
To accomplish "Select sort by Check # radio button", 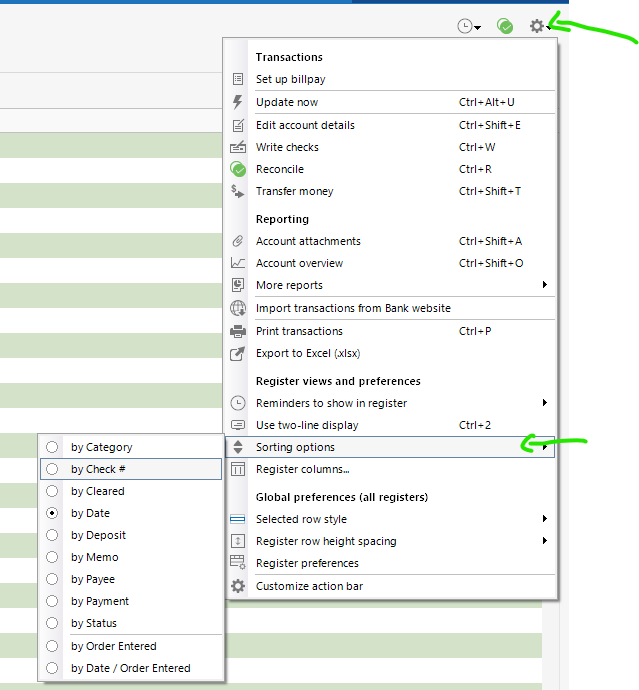I will pos(52,469).
